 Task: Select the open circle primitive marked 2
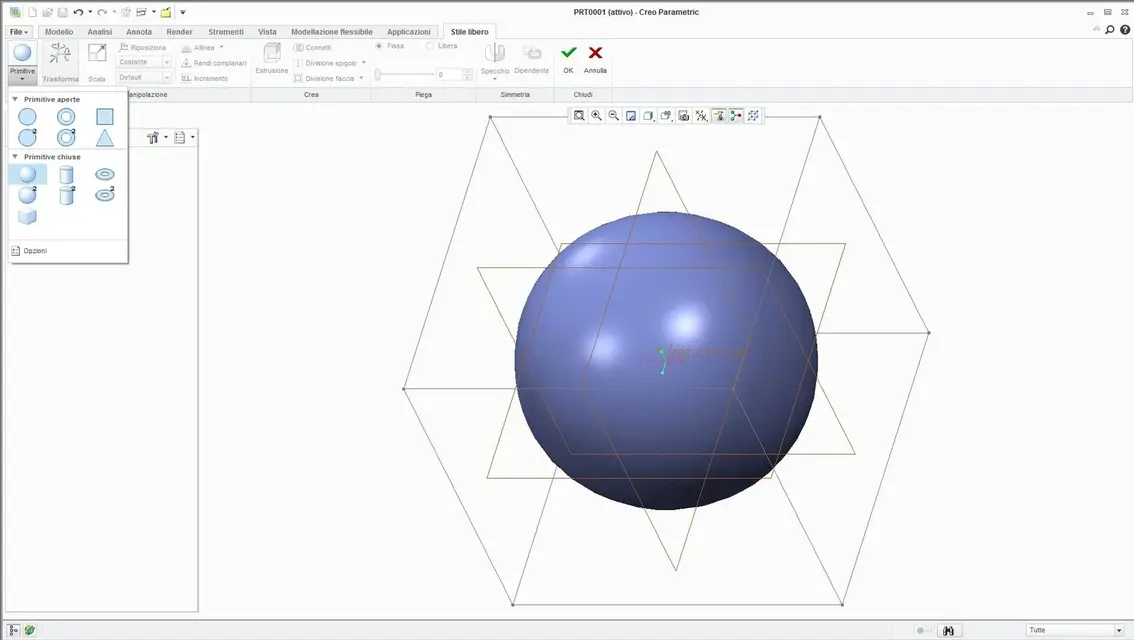point(27,137)
